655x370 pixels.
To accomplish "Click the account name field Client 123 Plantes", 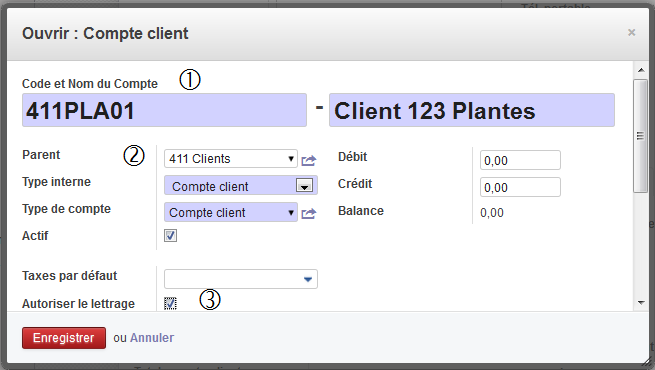I will [472, 110].
